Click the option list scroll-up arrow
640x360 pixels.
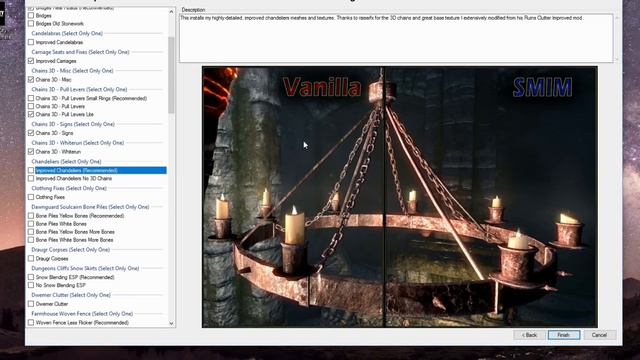[171, 12]
